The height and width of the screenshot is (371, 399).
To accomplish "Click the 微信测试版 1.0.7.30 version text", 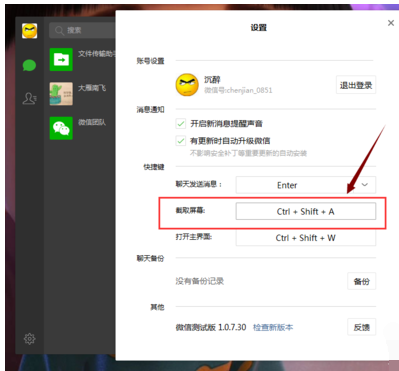I will [211, 327].
